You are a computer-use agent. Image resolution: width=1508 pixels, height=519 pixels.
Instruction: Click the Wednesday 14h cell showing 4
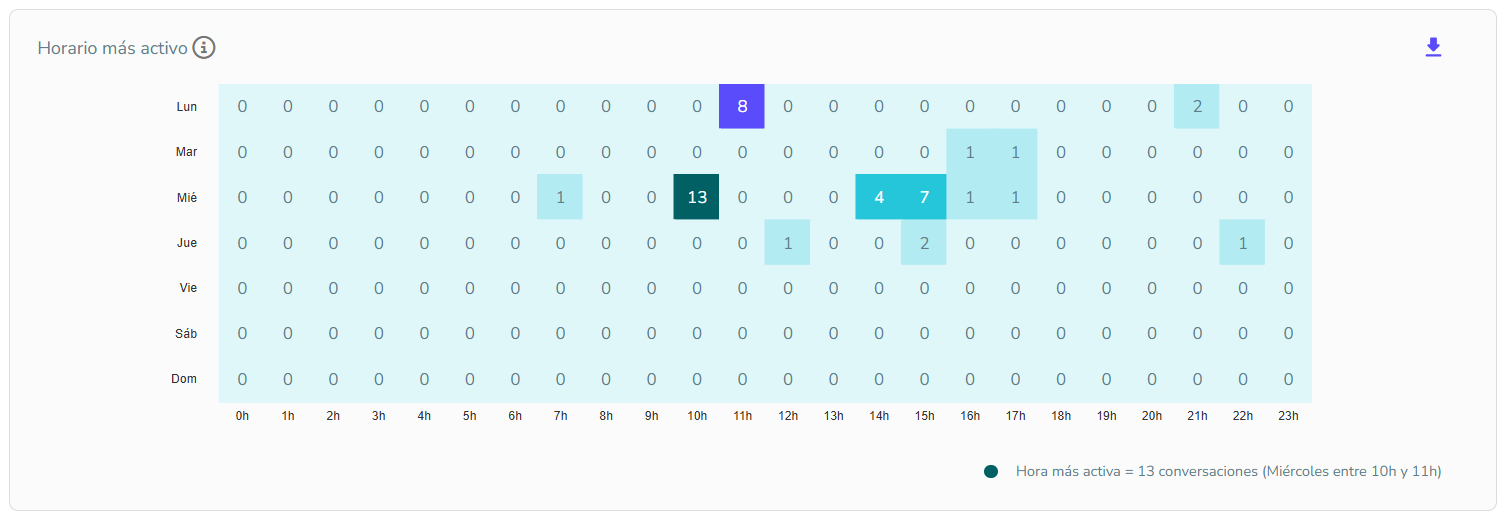click(879, 197)
